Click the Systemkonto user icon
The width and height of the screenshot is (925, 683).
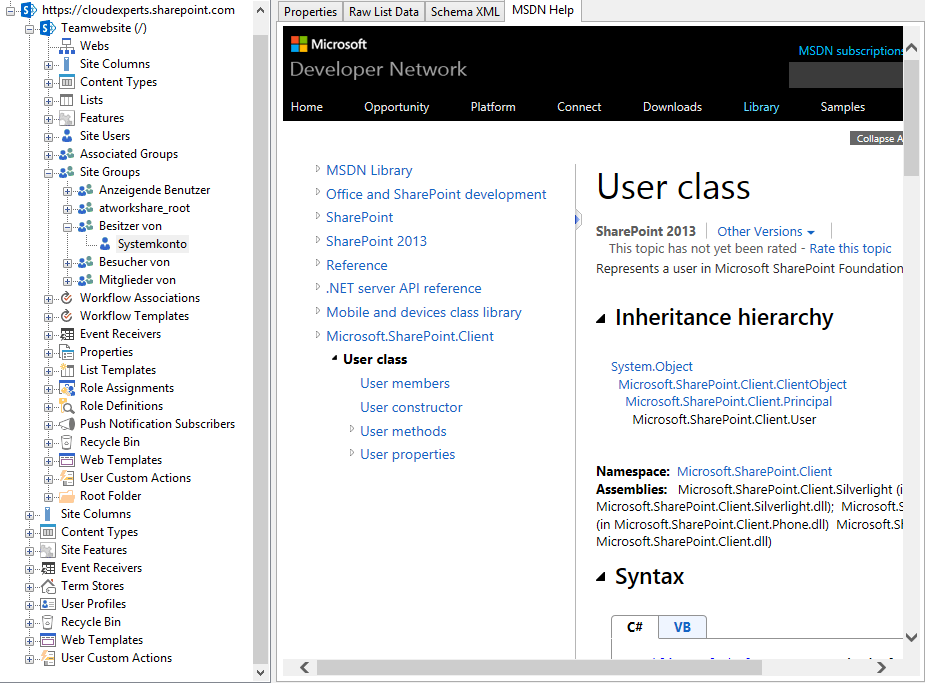coord(105,244)
